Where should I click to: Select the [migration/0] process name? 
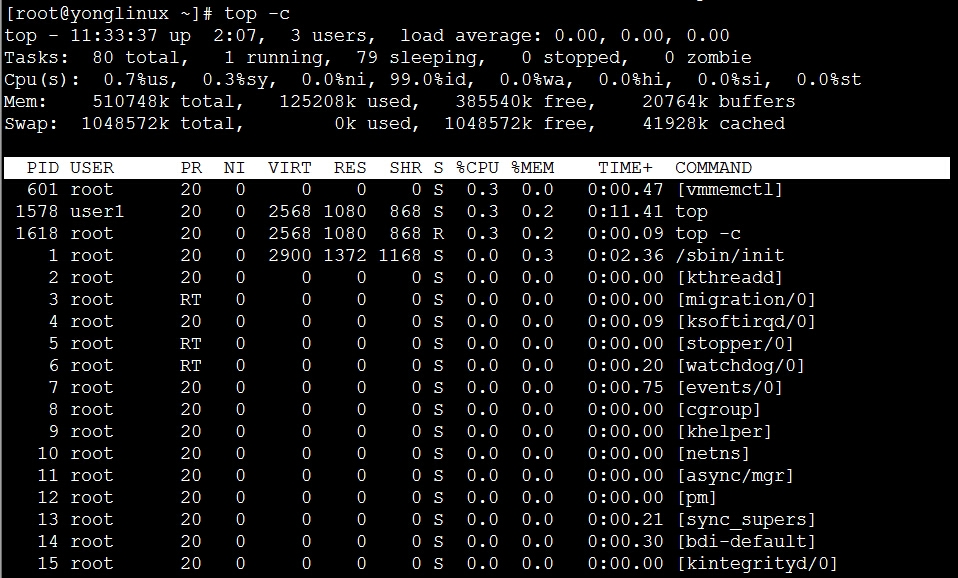[x=746, y=299]
